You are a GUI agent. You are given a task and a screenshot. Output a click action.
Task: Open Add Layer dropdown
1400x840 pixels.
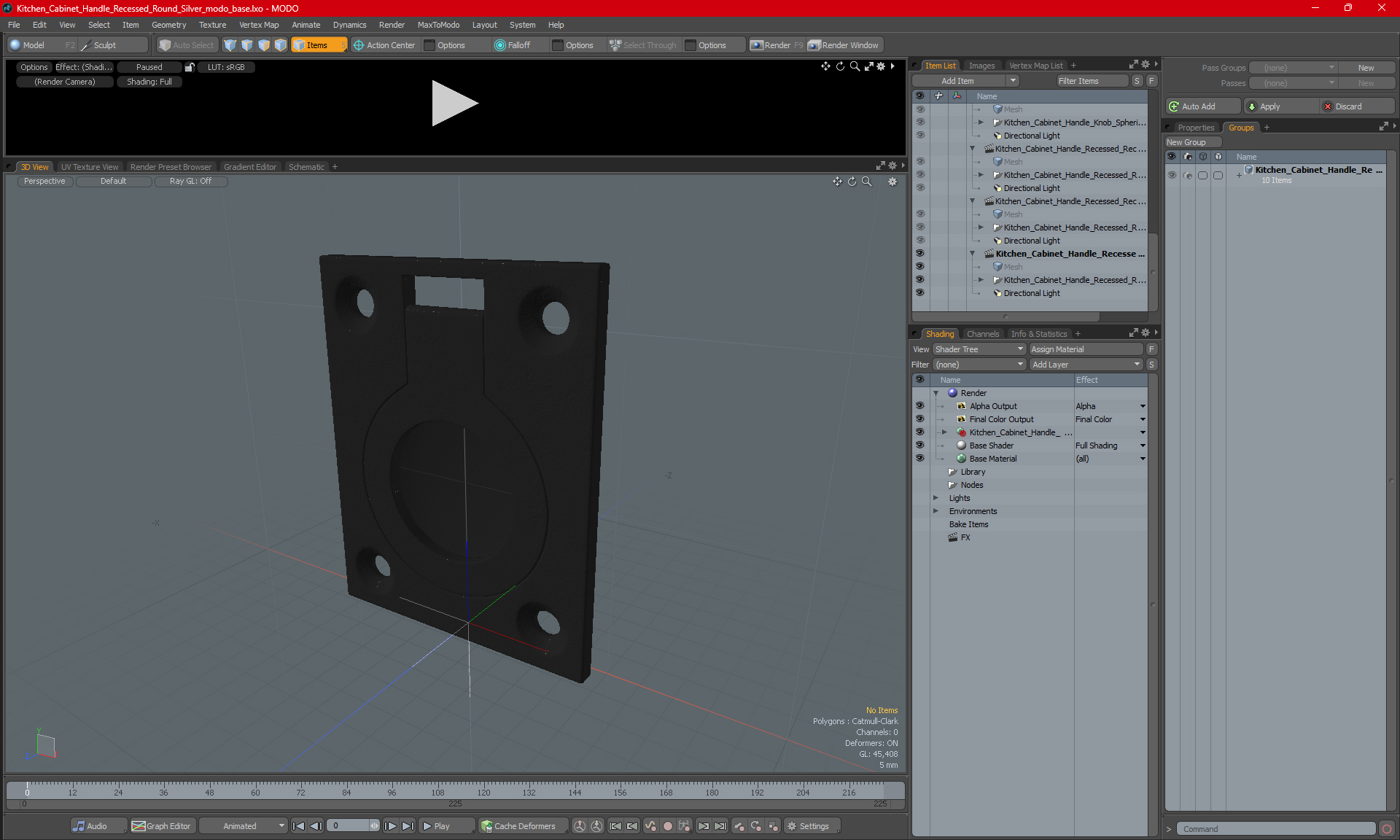coord(1085,365)
